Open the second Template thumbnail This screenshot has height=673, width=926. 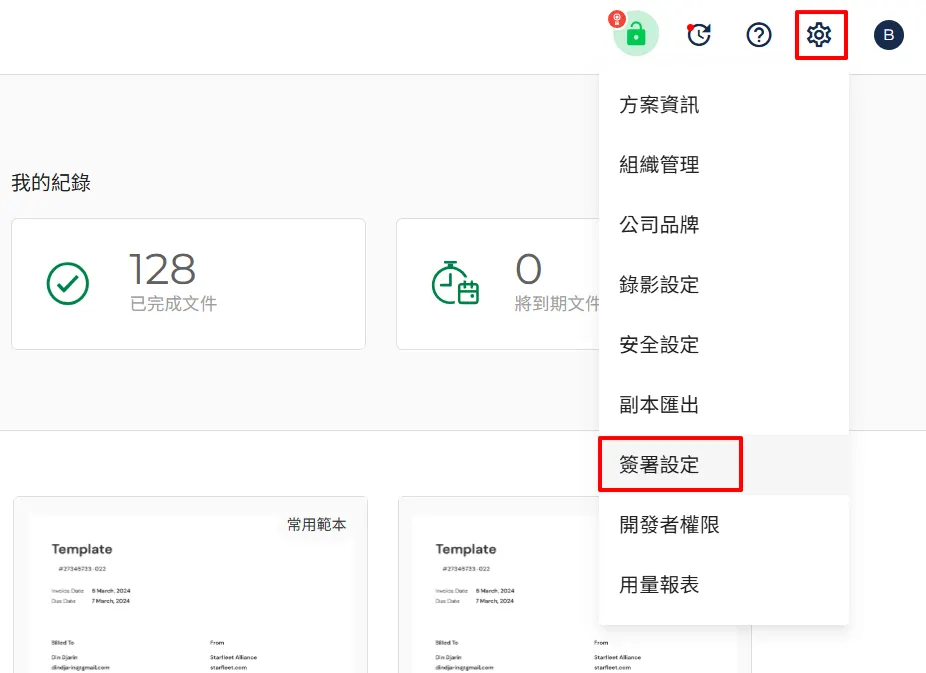[x=500, y=590]
